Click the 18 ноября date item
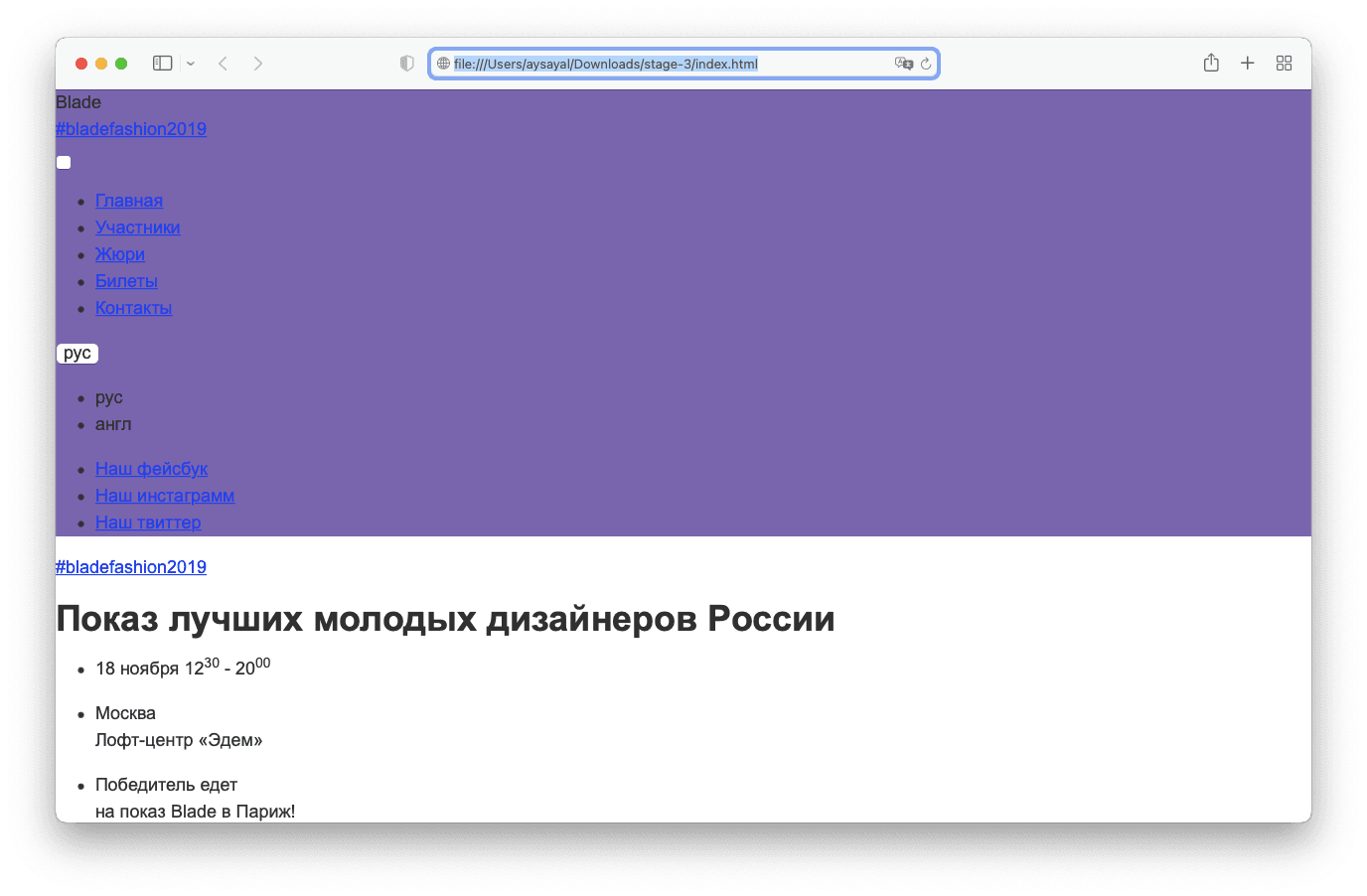 (x=183, y=668)
